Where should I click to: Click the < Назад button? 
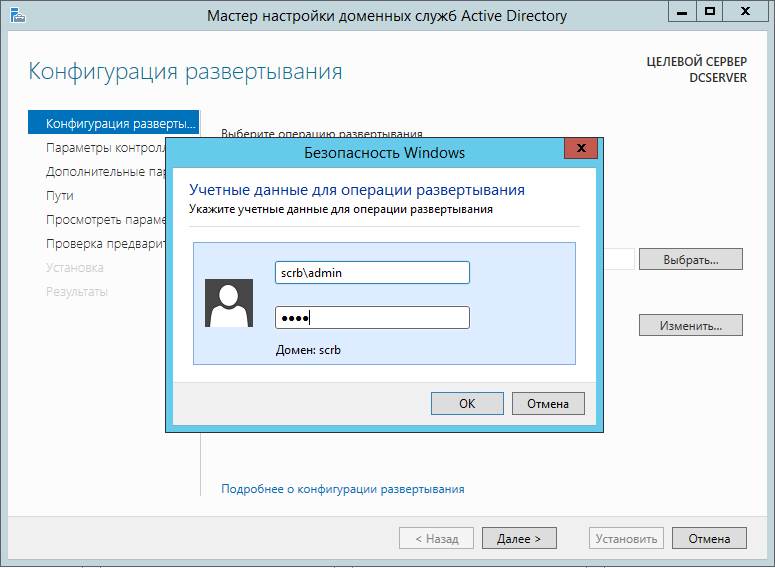(436, 538)
